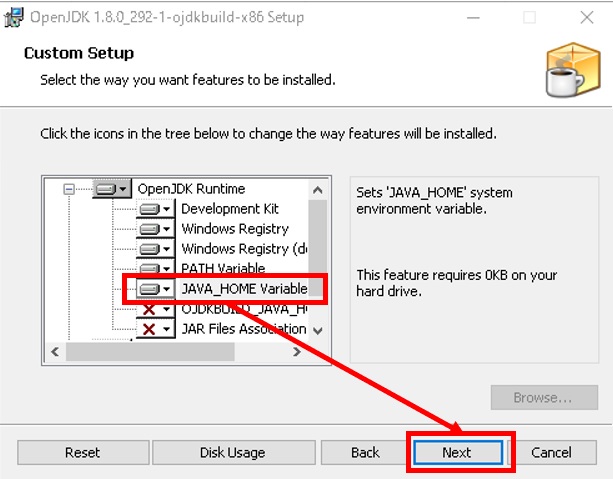Image resolution: width=613 pixels, height=479 pixels.
Task: Click the feature tree scroll up arrow
Action: [x=318, y=190]
